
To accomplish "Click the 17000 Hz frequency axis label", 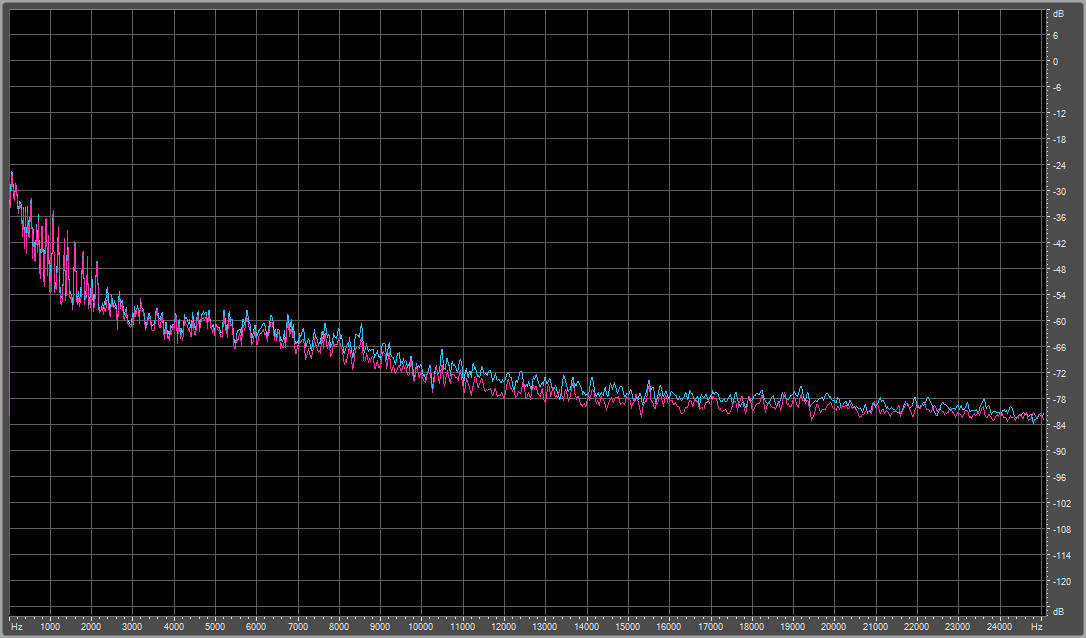I will [711, 626].
